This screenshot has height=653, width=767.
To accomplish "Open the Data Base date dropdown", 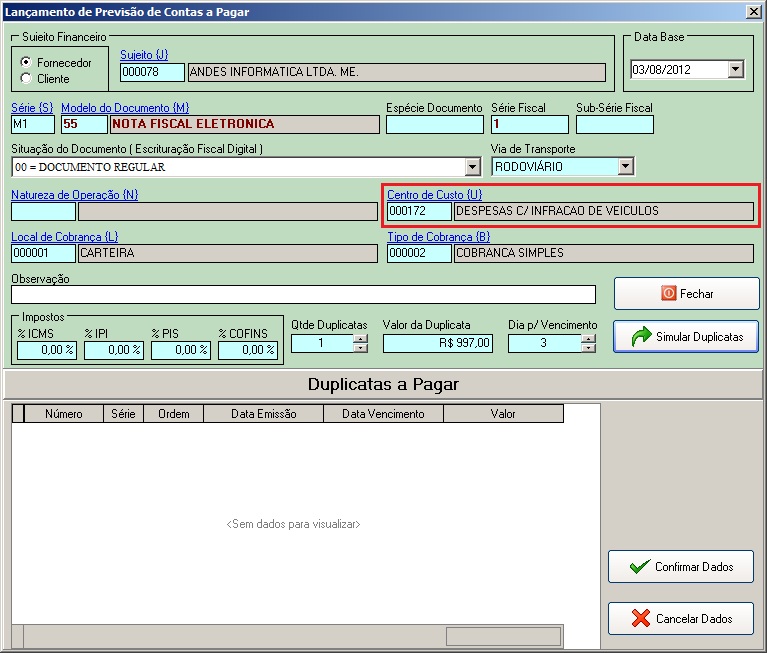I will click(x=735, y=69).
